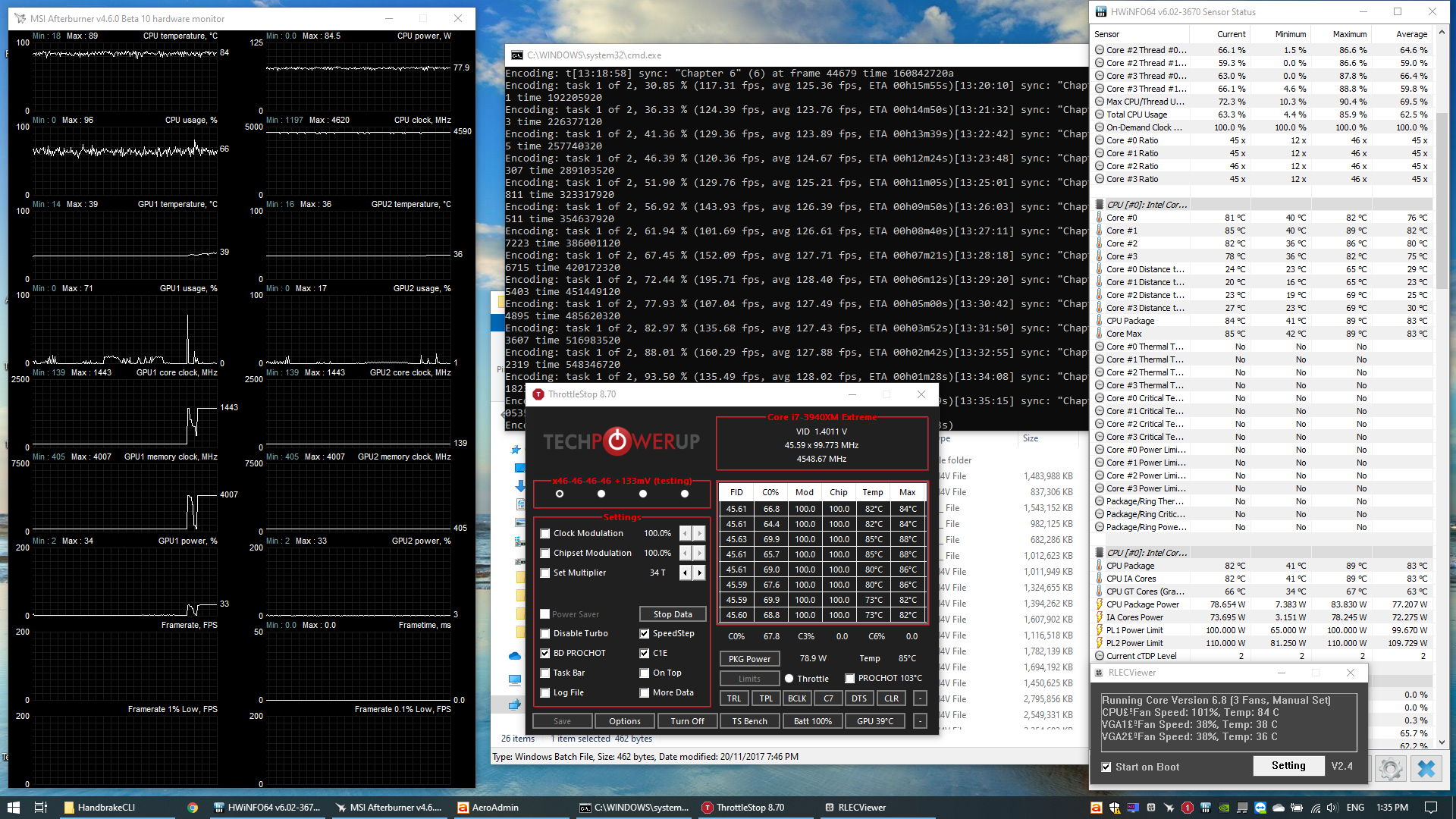Viewport: 1456px width, 819px height.
Task: Click the MSI Afterburner title bar icon
Action: 19,19
